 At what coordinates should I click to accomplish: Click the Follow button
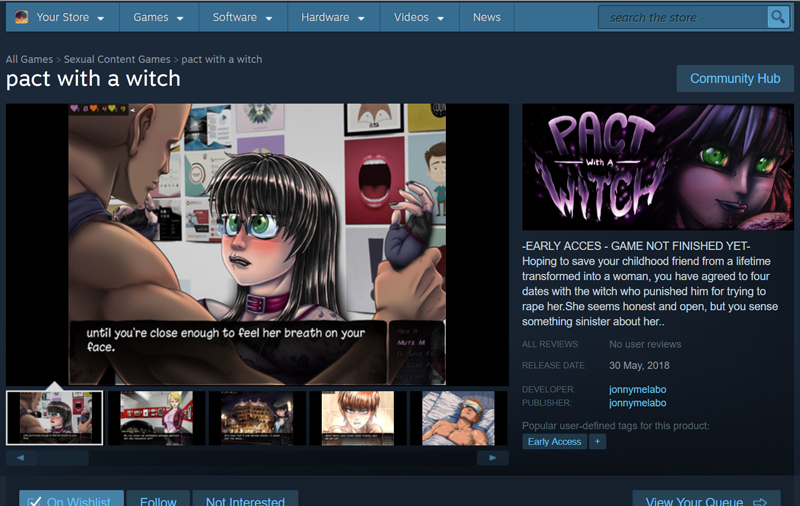click(x=158, y=499)
